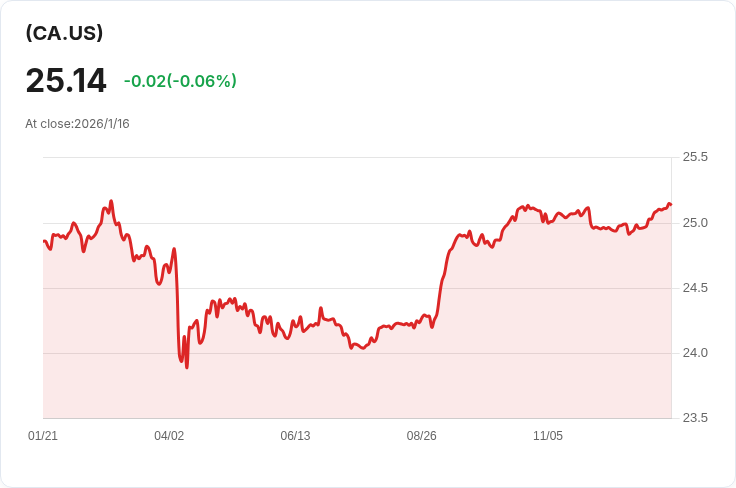Click the At close:2026/1/16 date text
Screen dimensions: 736x488
[x=77, y=124]
